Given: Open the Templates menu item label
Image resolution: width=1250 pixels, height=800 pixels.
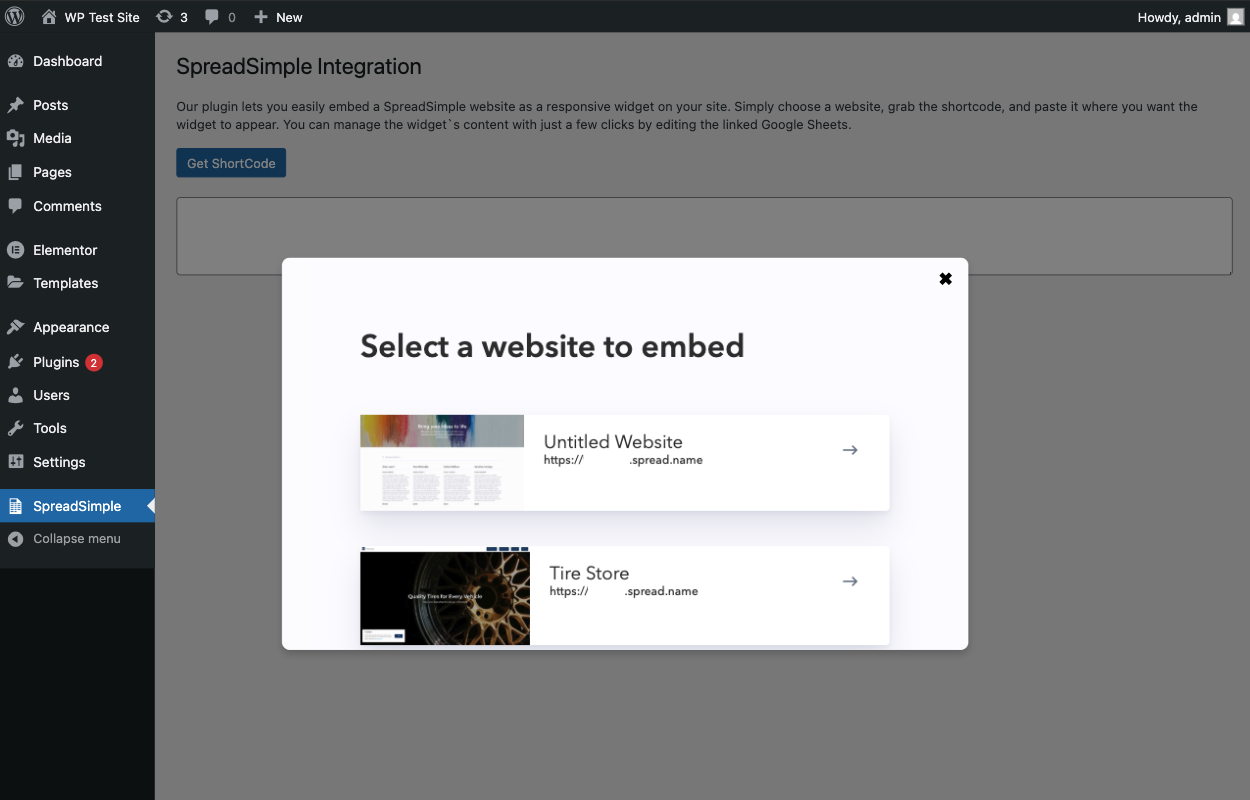Looking at the screenshot, I should pos(66,283).
